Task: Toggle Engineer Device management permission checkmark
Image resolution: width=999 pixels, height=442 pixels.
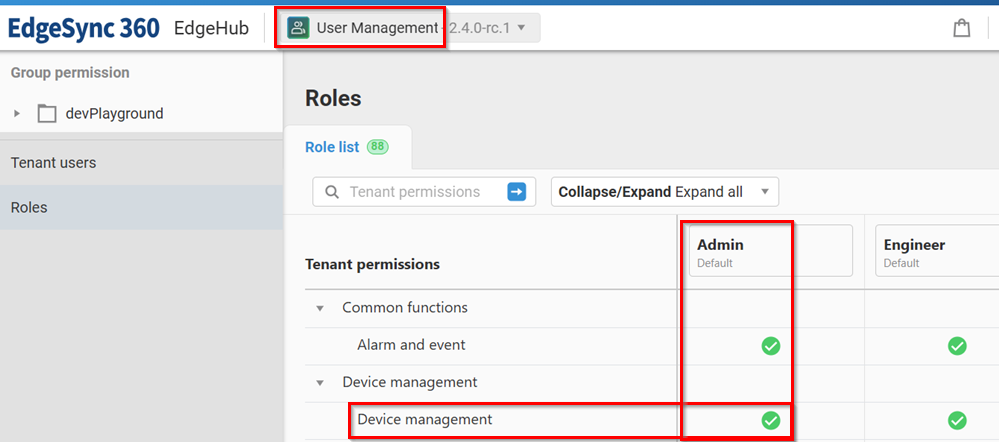Action: pyautogui.click(x=957, y=420)
